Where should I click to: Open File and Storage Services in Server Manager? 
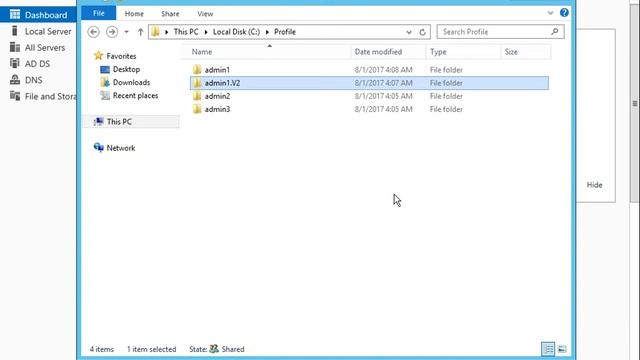50,97
